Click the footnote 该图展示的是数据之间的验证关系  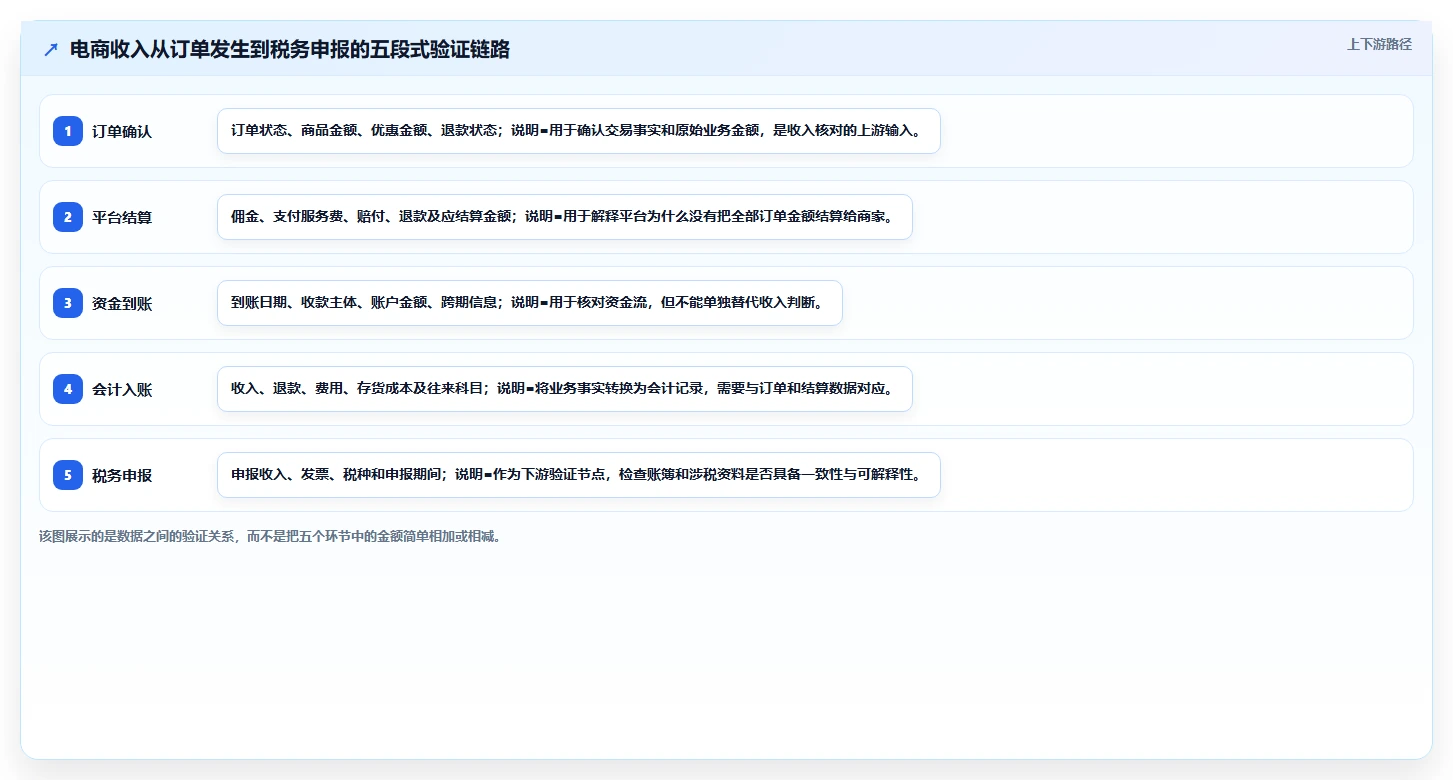click(270, 536)
